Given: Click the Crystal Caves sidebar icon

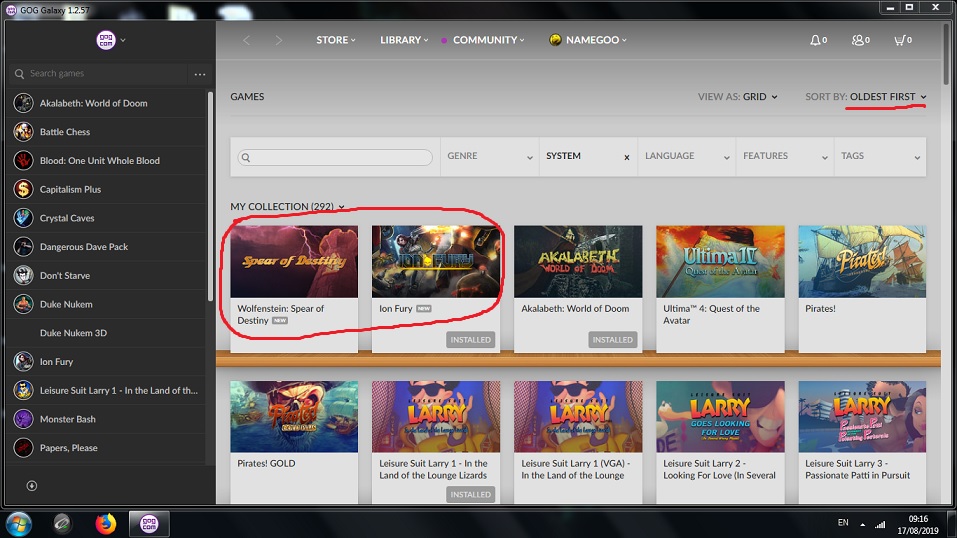Looking at the screenshot, I should (23, 218).
